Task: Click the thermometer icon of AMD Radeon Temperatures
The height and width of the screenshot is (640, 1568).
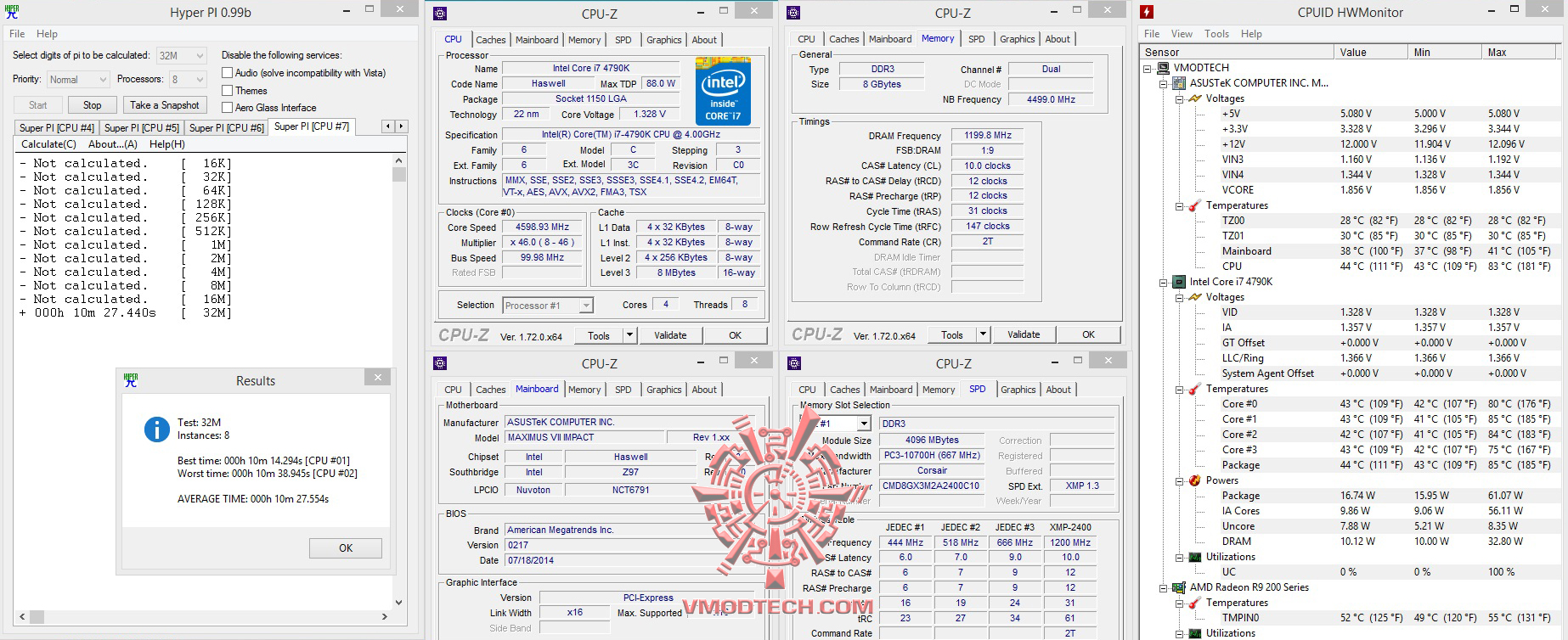Action: pyautogui.click(x=1195, y=603)
